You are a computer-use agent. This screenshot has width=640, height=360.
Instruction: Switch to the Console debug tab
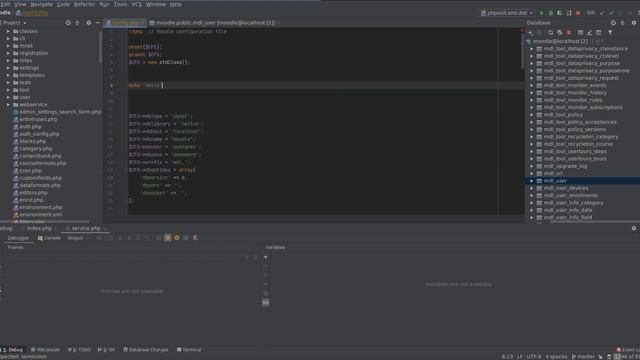point(49,238)
